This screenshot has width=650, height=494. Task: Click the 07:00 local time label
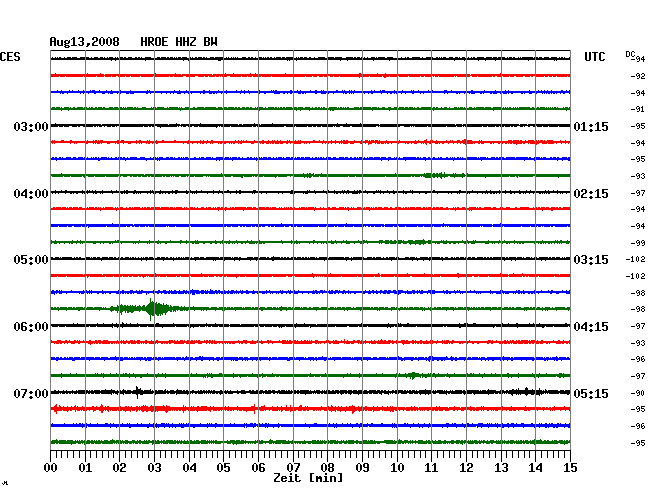pos(31,393)
